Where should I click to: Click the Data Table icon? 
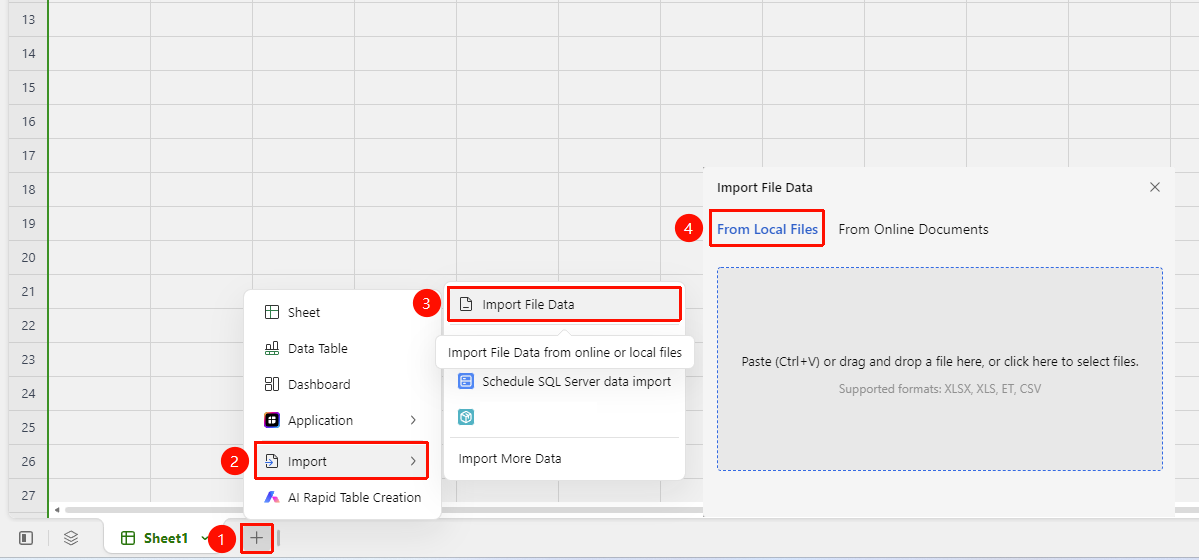[271, 348]
